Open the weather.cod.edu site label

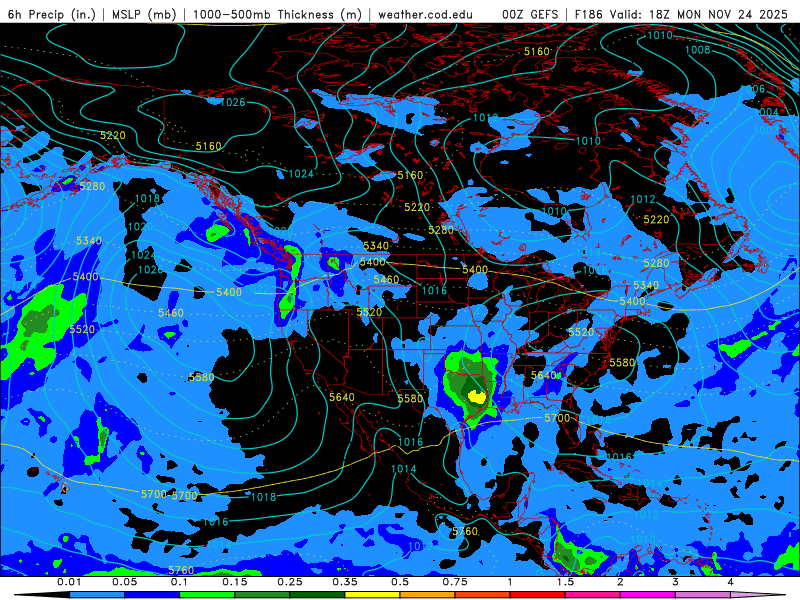tap(425, 14)
